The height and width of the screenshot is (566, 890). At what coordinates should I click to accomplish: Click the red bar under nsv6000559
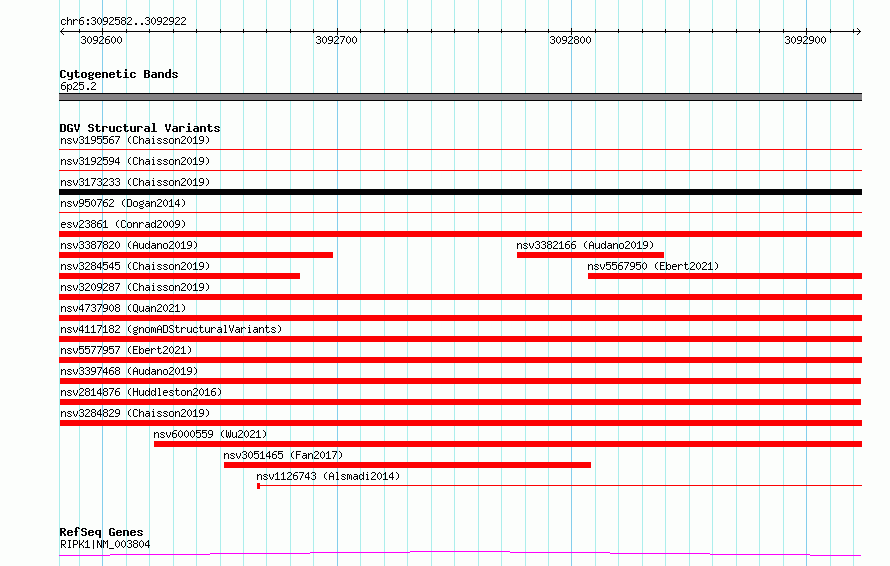[508, 444]
